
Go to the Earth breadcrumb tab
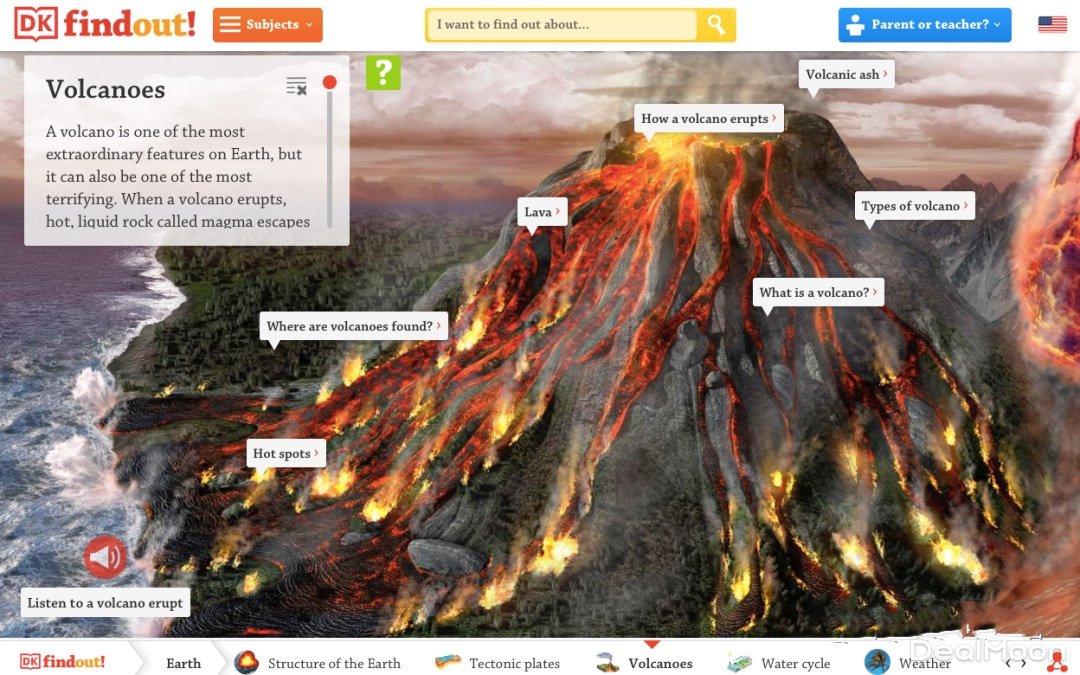click(x=183, y=663)
